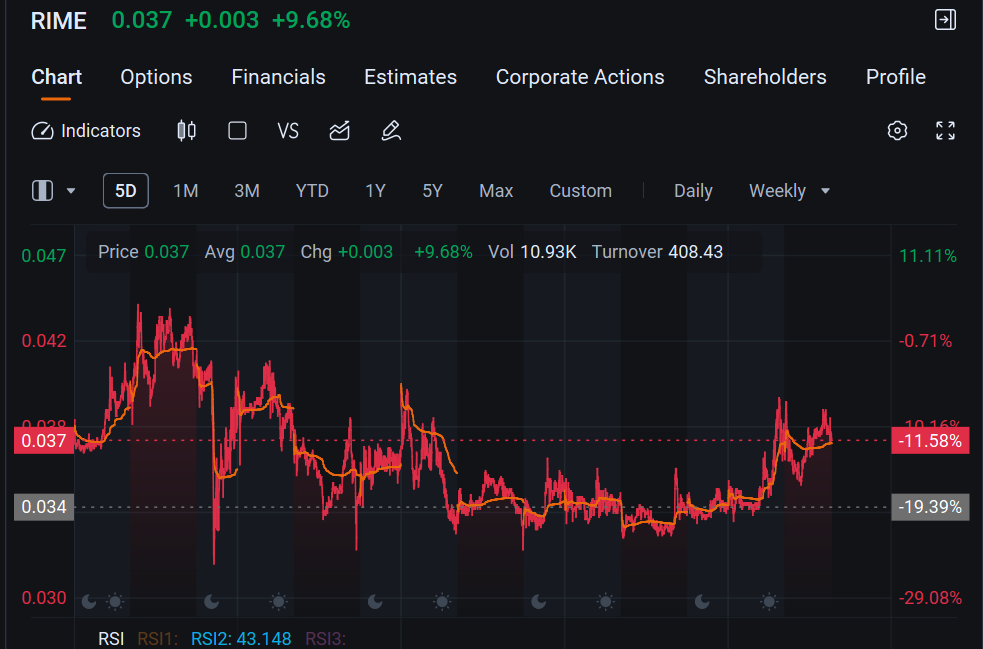Click the 0.034 gray price marker
Image resolution: width=983 pixels, height=649 pixels.
tap(44, 507)
